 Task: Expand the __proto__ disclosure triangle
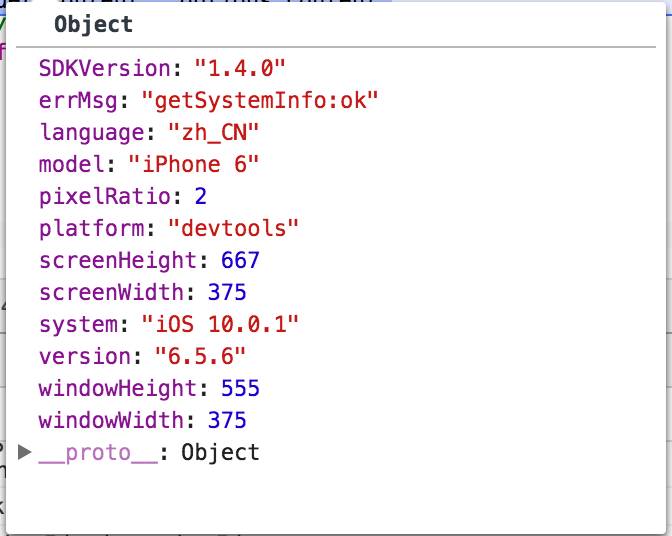click(26, 453)
